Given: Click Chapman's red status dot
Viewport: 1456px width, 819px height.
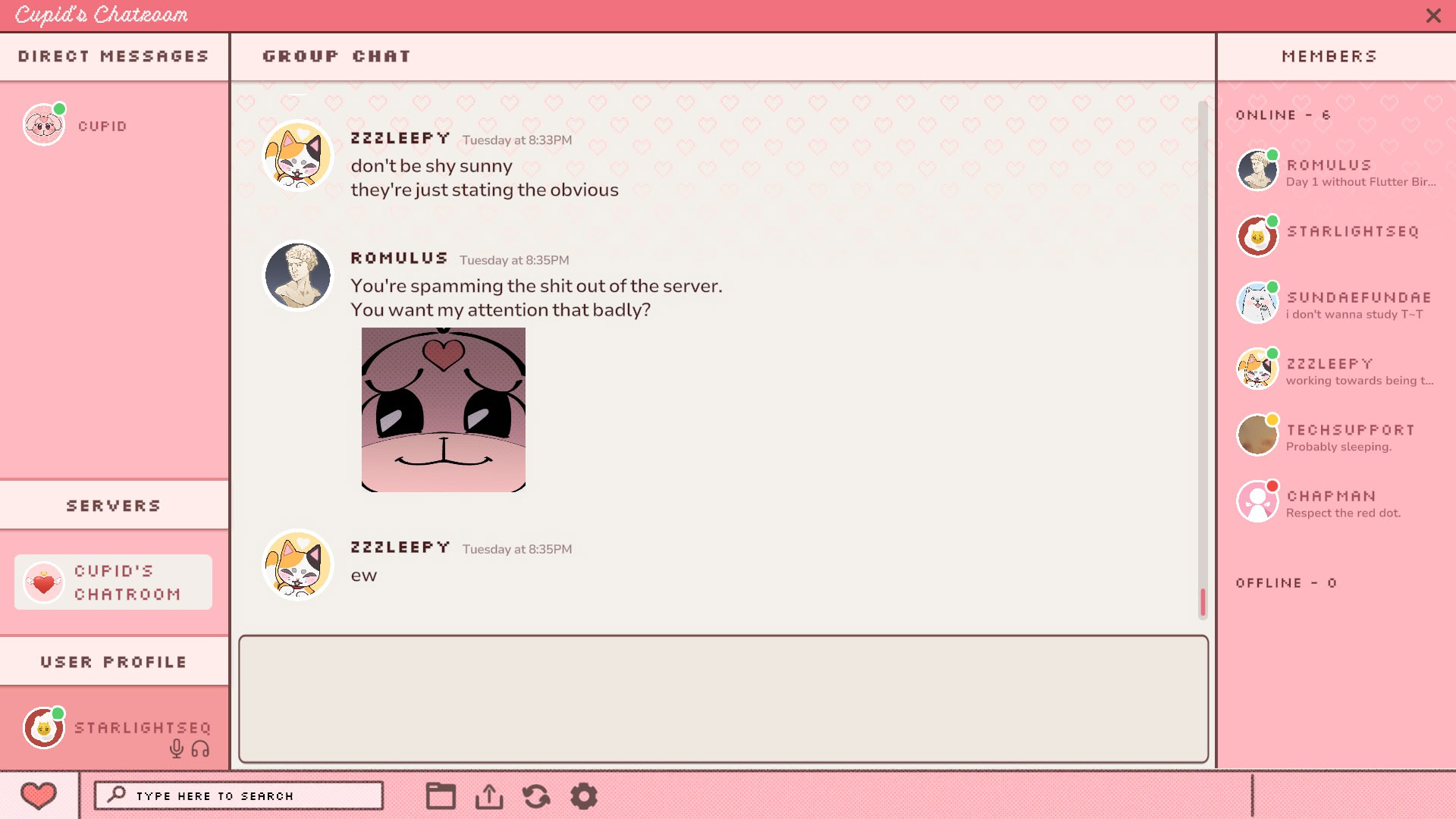Looking at the screenshot, I should point(1272,485).
